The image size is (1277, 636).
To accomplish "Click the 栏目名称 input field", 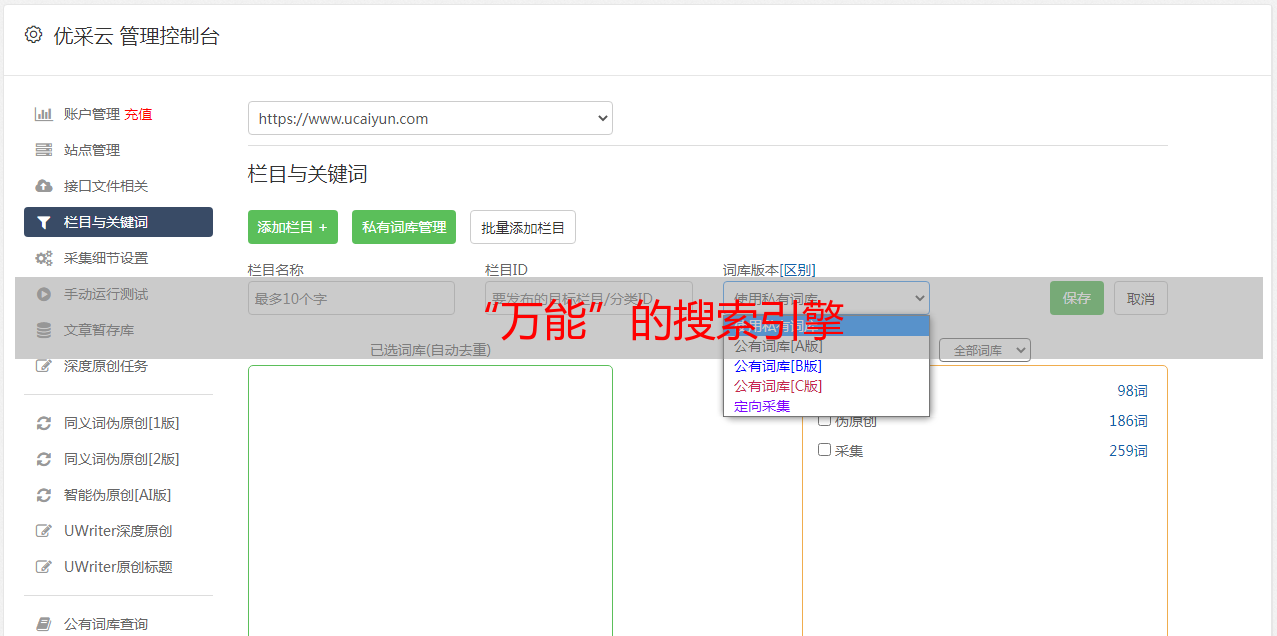I will coord(351,298).
